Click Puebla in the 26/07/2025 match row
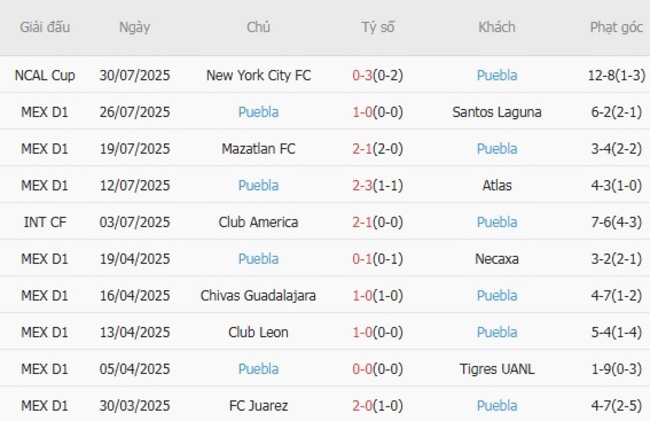 [x=258, y=112]
